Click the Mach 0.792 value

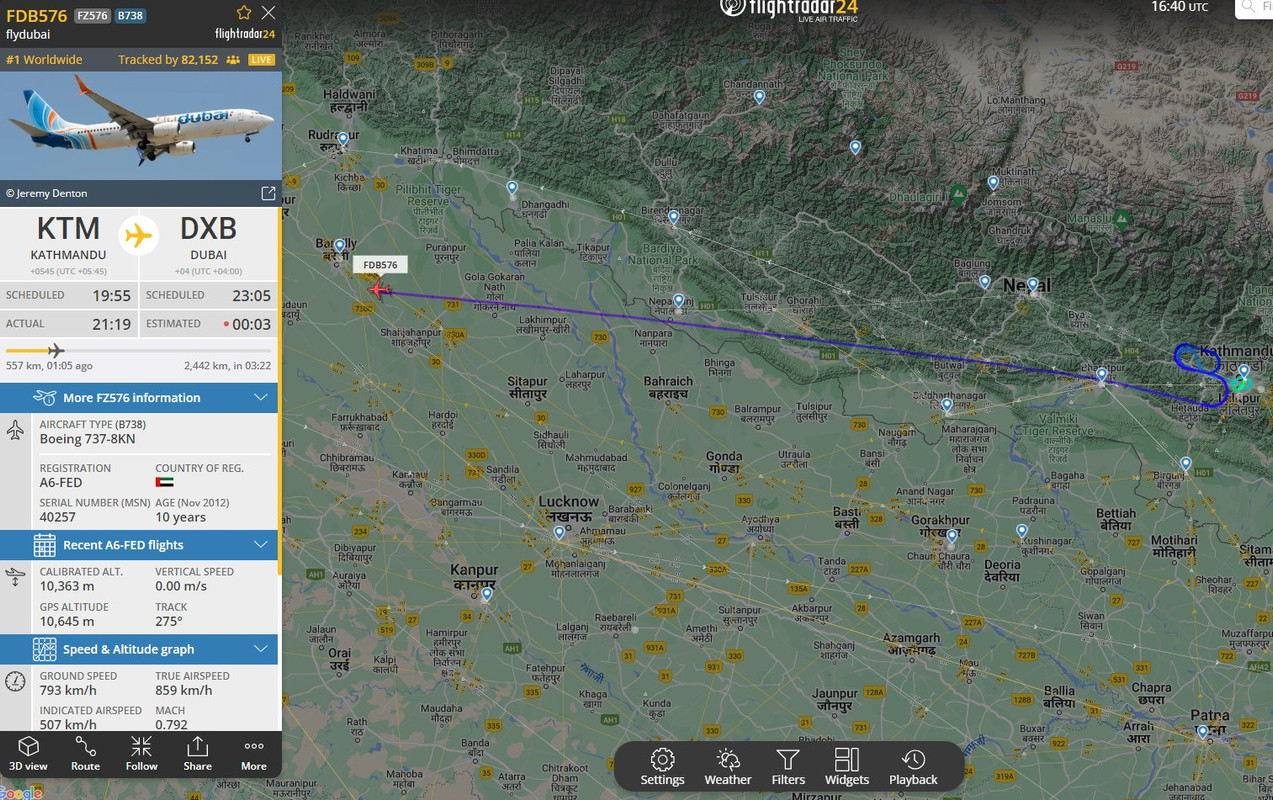tap(171, 724)
